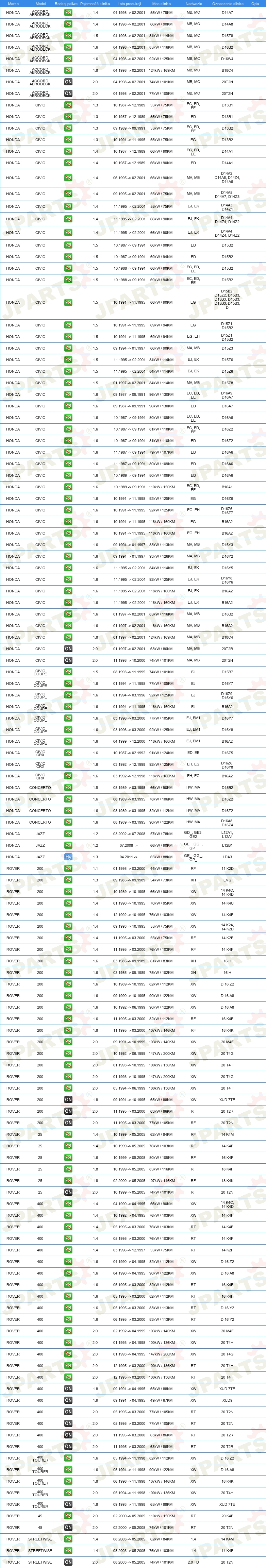Select the power cell 49kW / 67KM
This screenshot has width=266, height=1568.
pos(161,1401)
